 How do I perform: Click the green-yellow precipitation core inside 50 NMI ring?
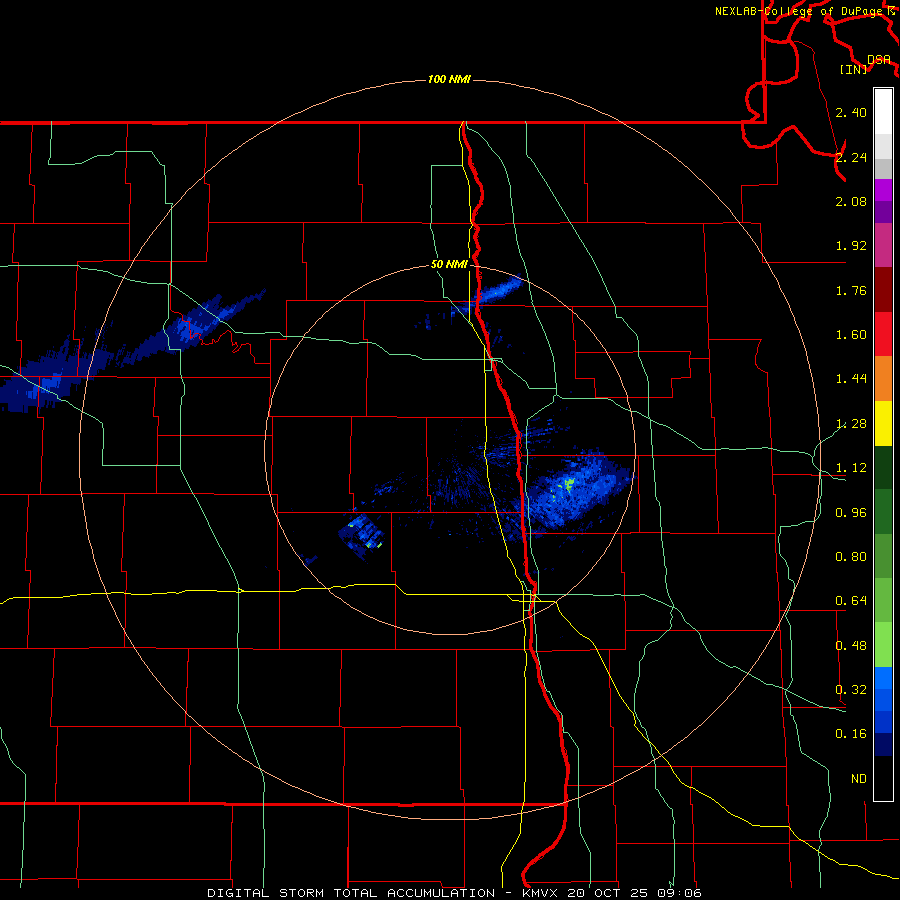coord(567,485)
